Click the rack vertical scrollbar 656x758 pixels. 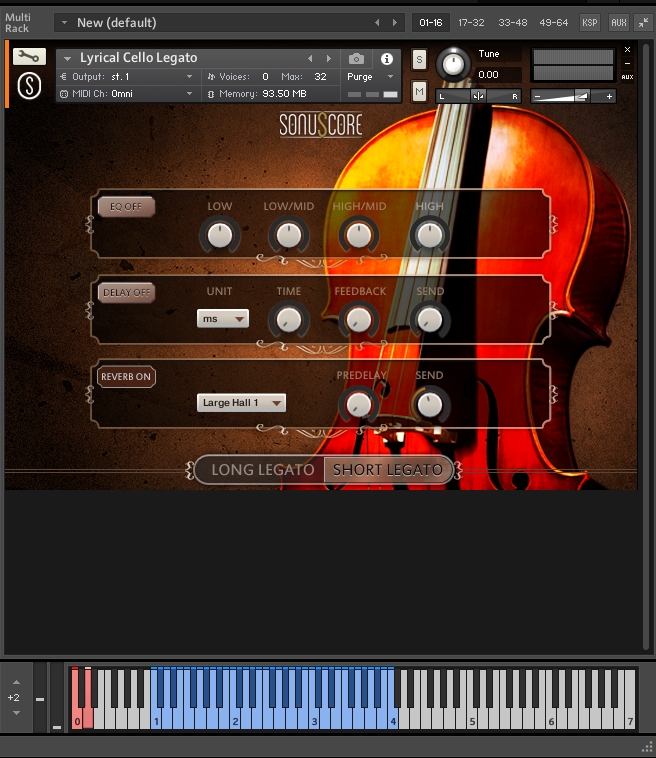point(646,346)
